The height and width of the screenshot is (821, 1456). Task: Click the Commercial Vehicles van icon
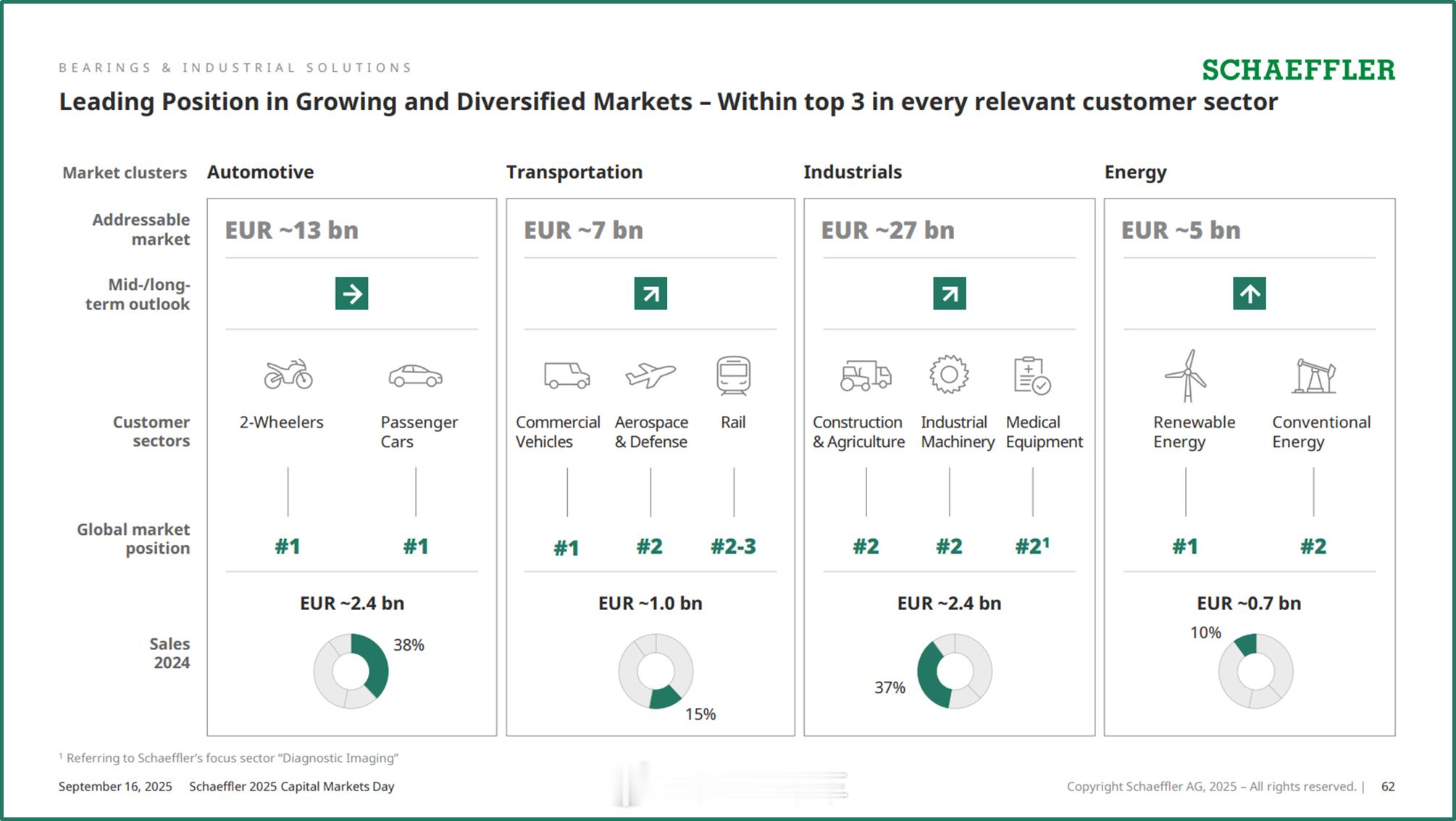click(x=567, y=375)
